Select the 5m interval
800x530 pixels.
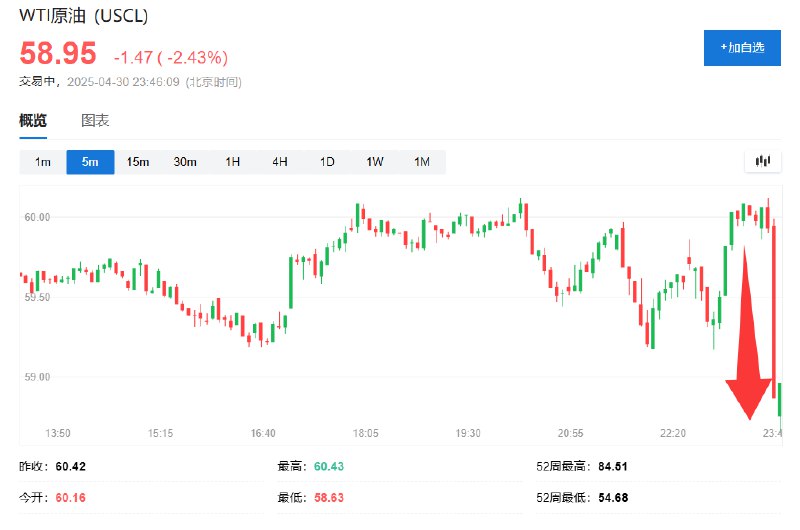tap(90, 162)
